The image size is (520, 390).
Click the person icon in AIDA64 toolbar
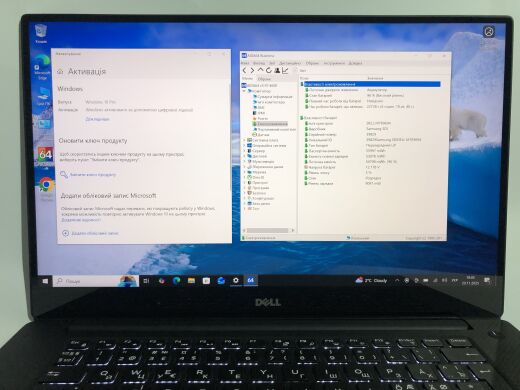tap(277, 70)
